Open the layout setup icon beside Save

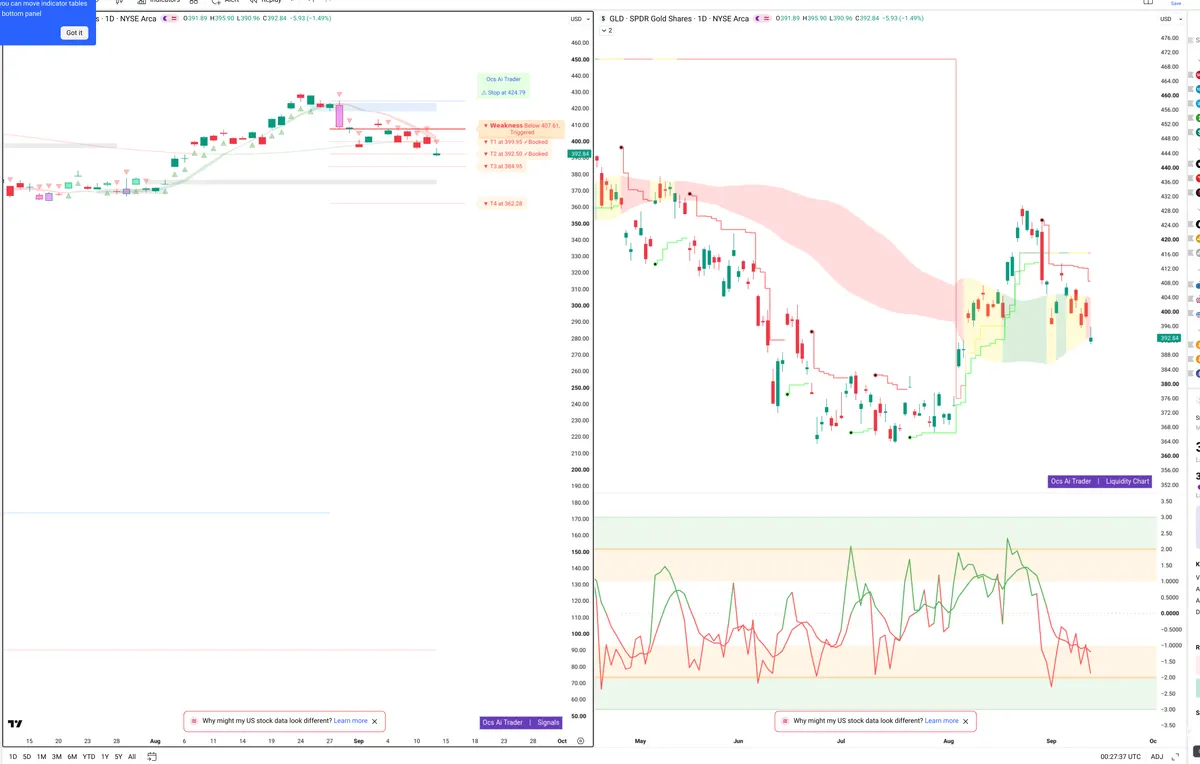tap(1146, 3)
